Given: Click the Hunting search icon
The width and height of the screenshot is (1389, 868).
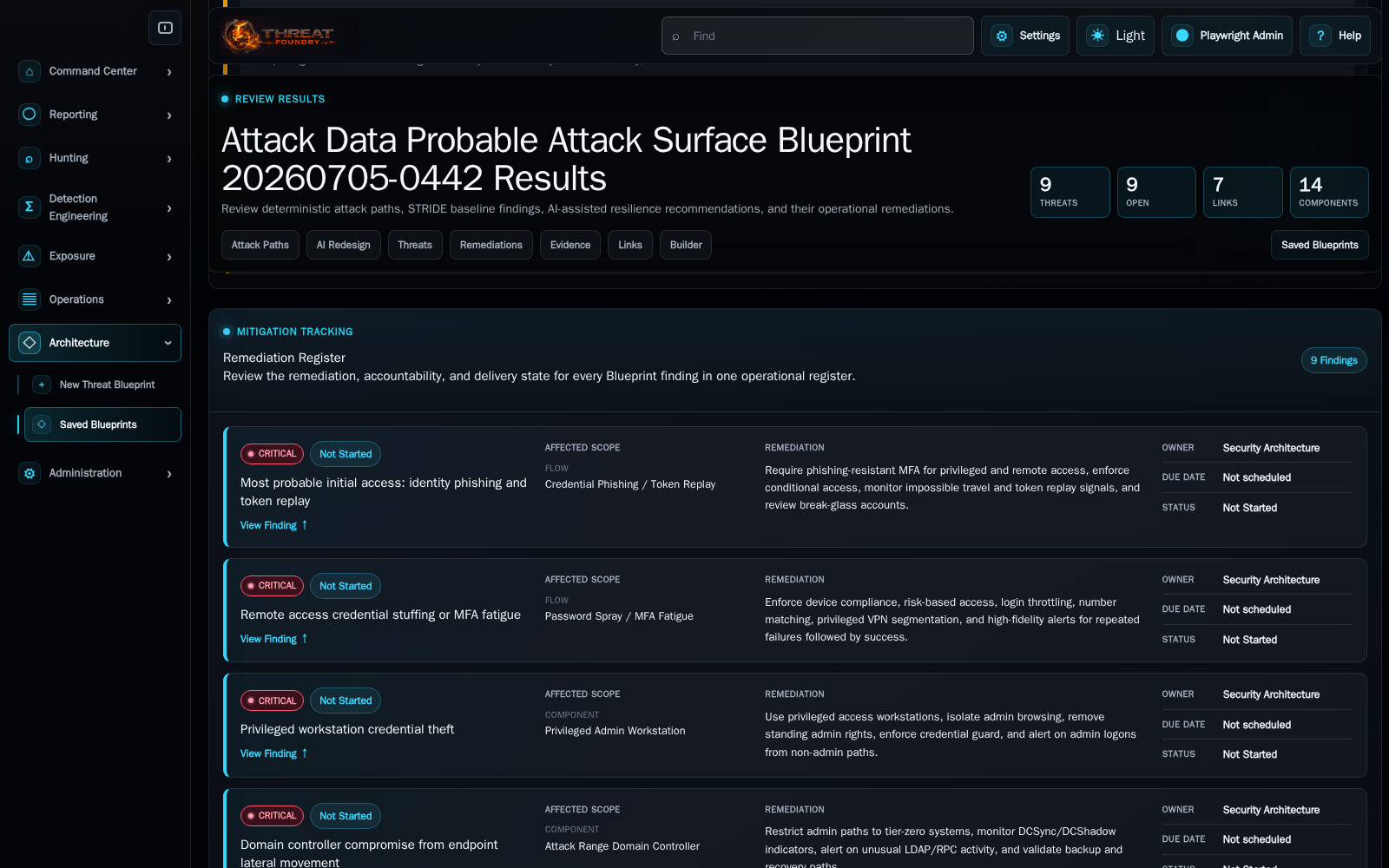Looking at the screenshot, I should pyautogui.click(x=30, y=158).
